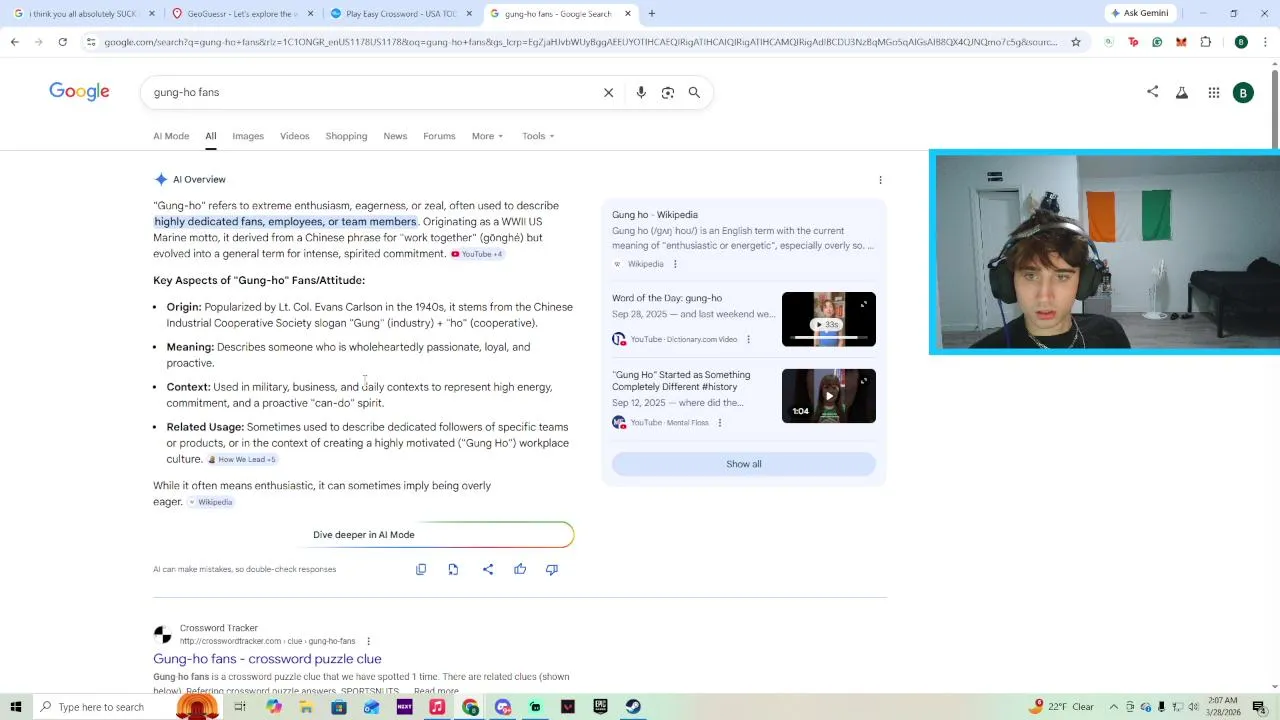Open more options for the Dictionary.com video
The width and height of the screenshot is (1280, 720).
(x=748, y=339)
